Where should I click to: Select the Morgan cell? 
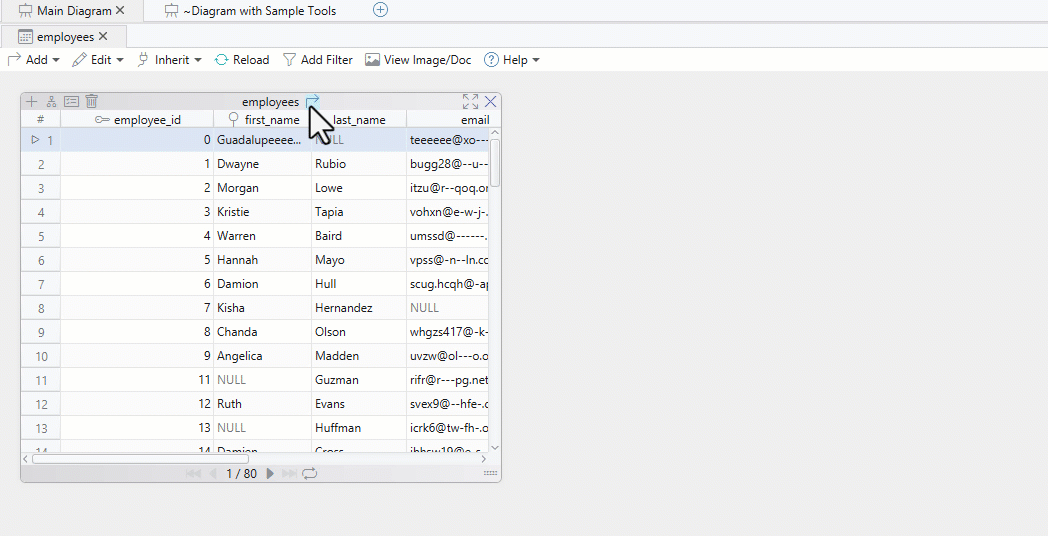click(263, 188)
